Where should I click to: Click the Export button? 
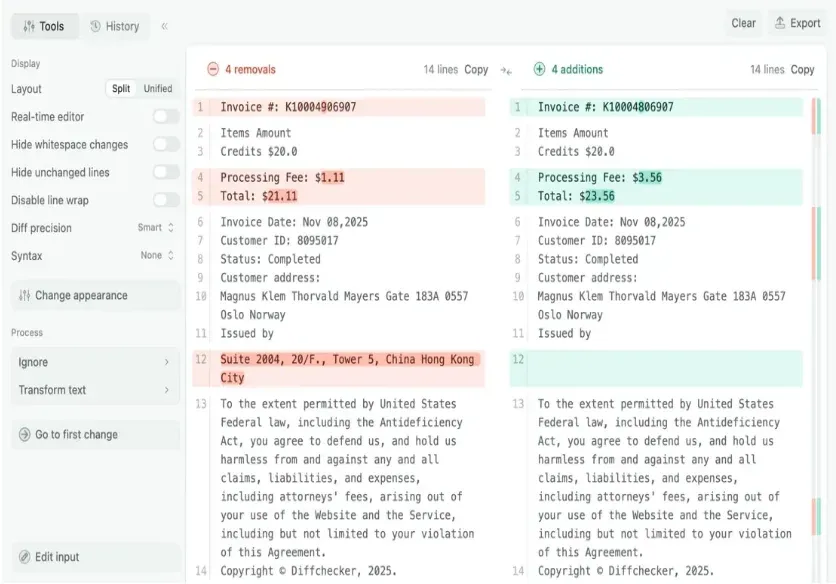[798, 23]
